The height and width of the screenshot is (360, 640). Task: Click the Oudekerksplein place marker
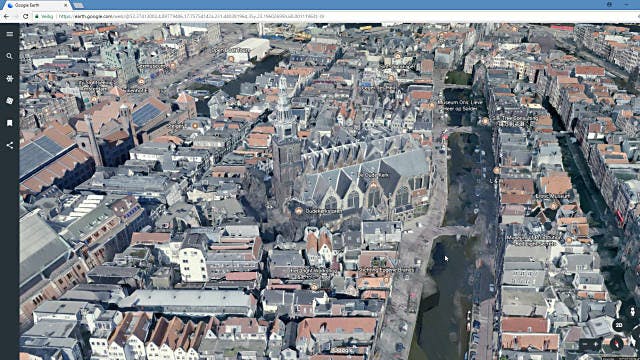(299, 211)
